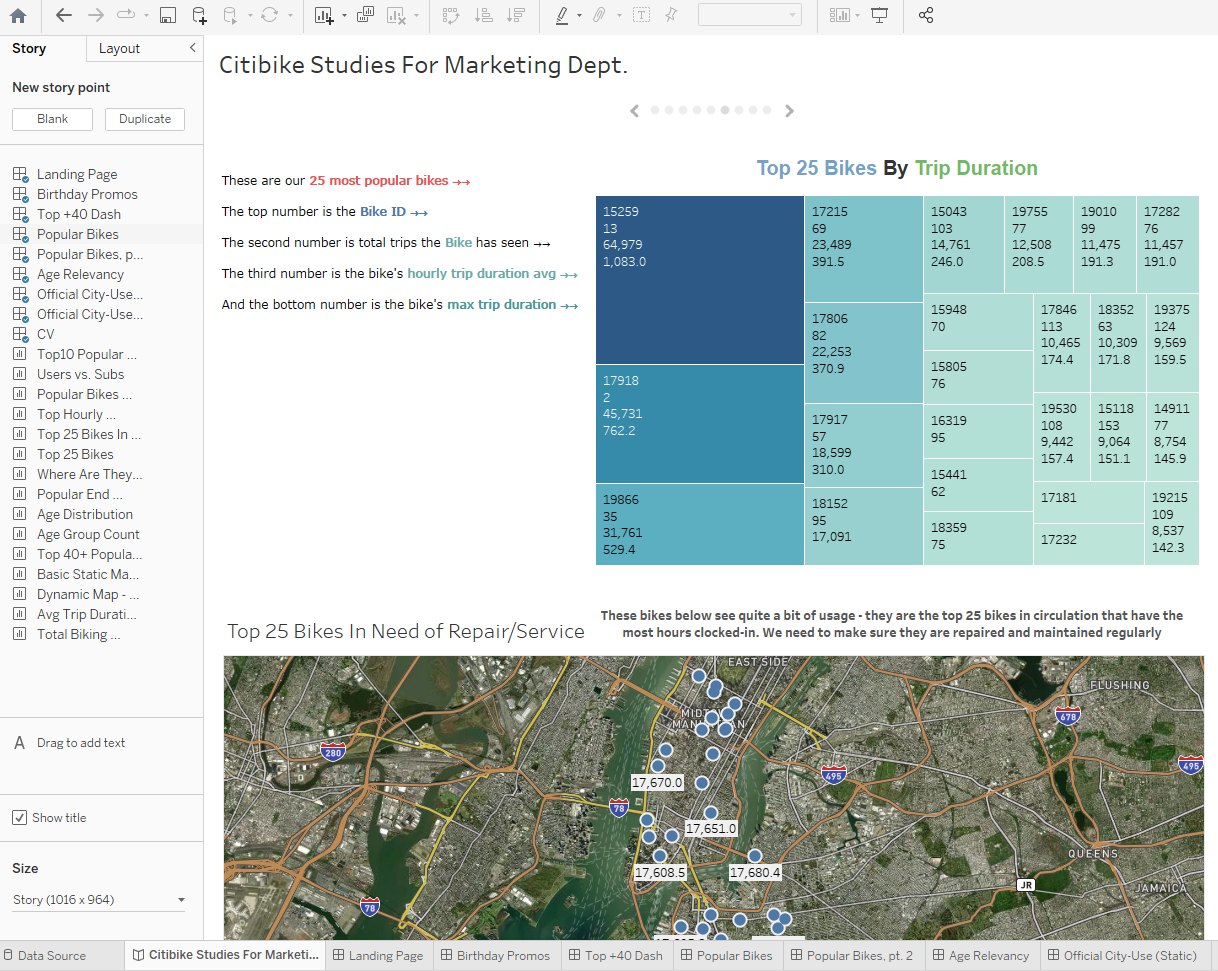The width and height of the screenshot is (1218, 971).
Task: Click the Duplicate story point button
Action: [144, 118]
